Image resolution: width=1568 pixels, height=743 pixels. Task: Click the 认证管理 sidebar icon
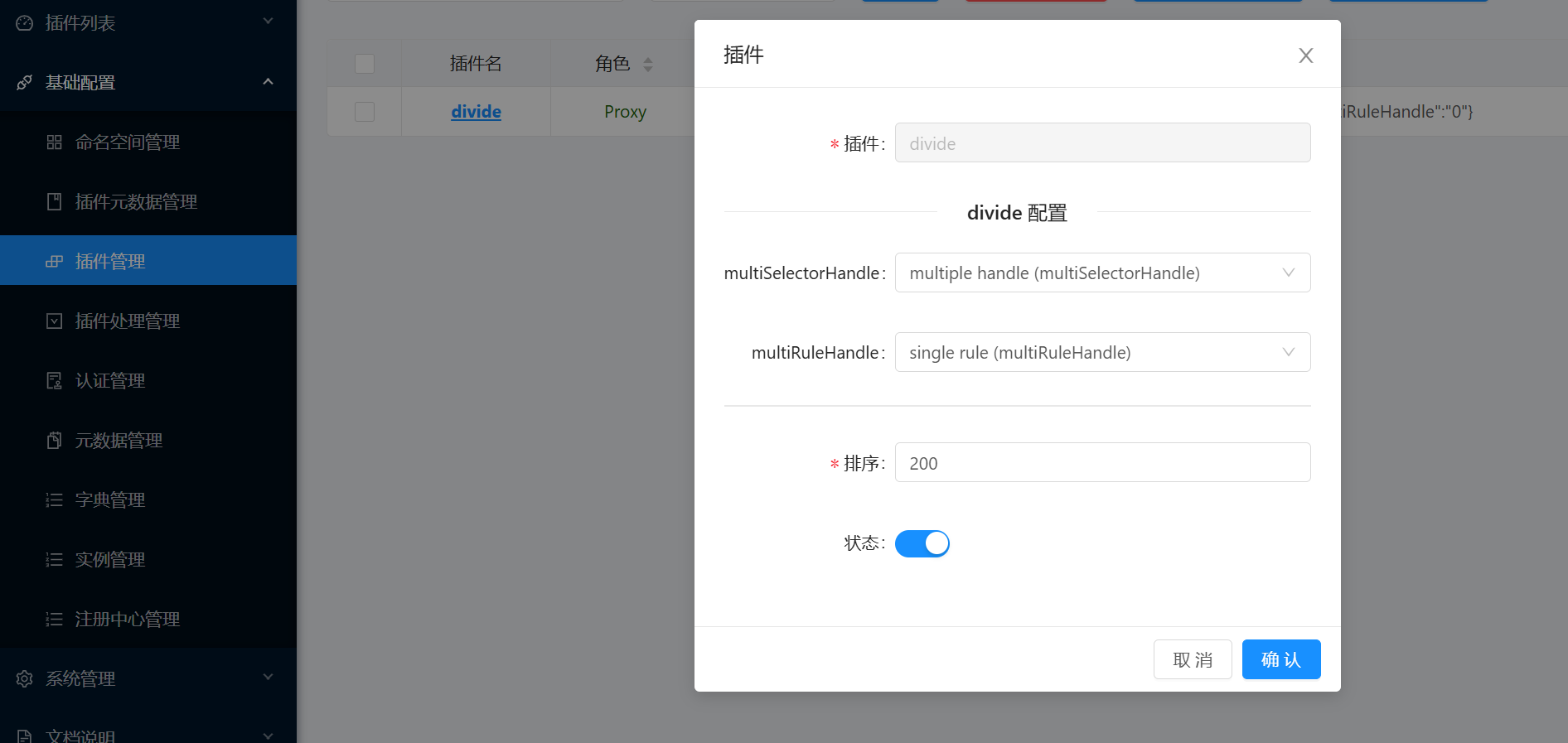[x=54, y=381]
